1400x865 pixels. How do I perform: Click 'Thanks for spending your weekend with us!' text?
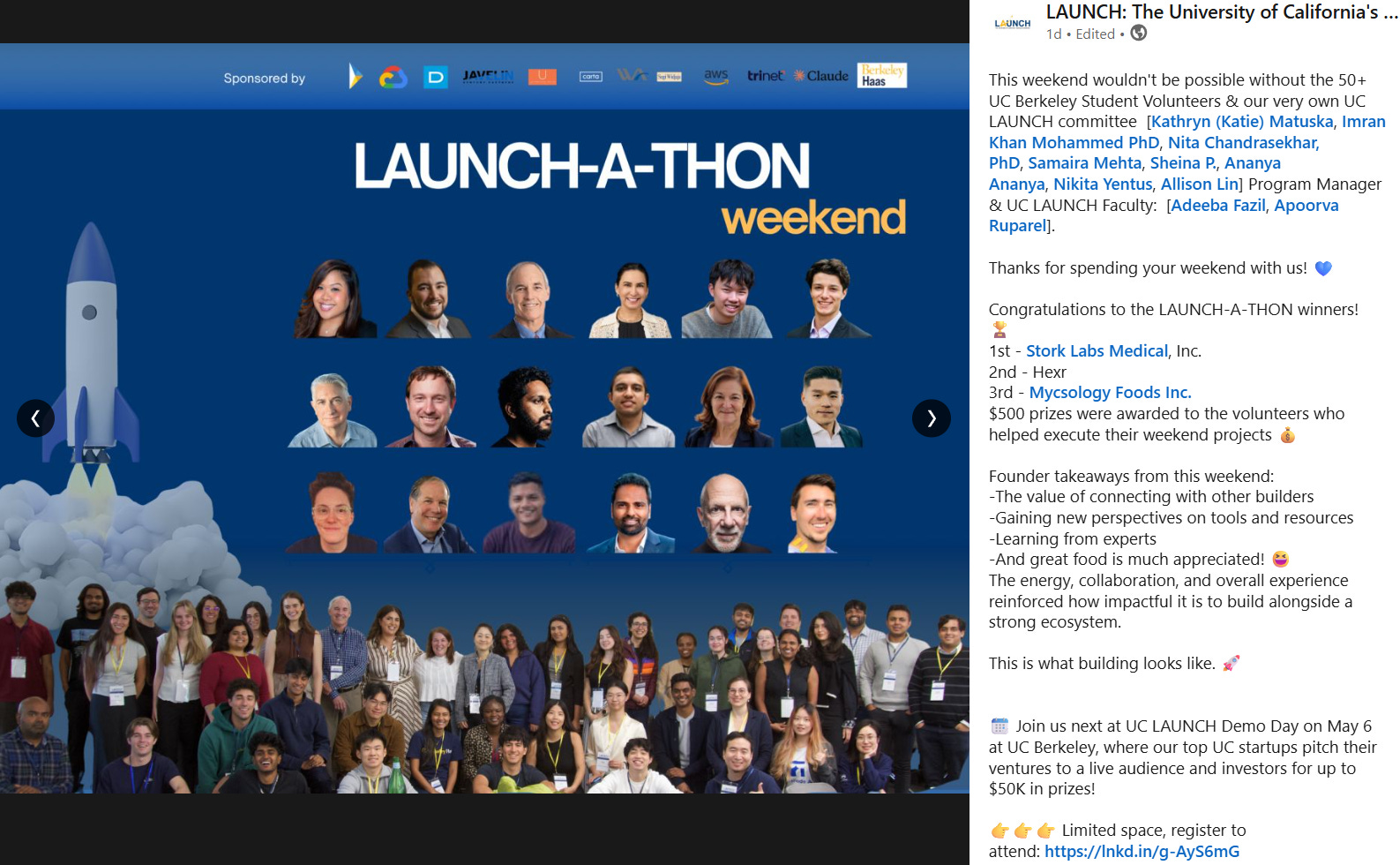[x=1148, y=268]
